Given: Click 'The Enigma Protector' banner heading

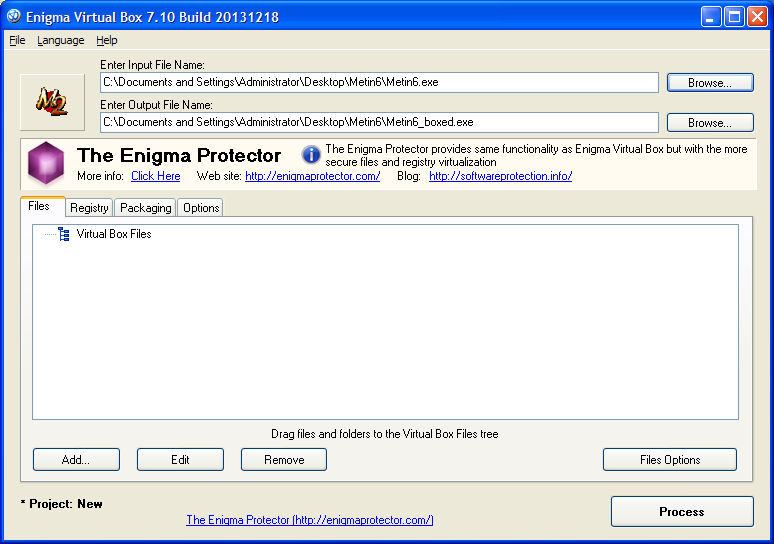Looking at the screenshot, I should [179, 155].
